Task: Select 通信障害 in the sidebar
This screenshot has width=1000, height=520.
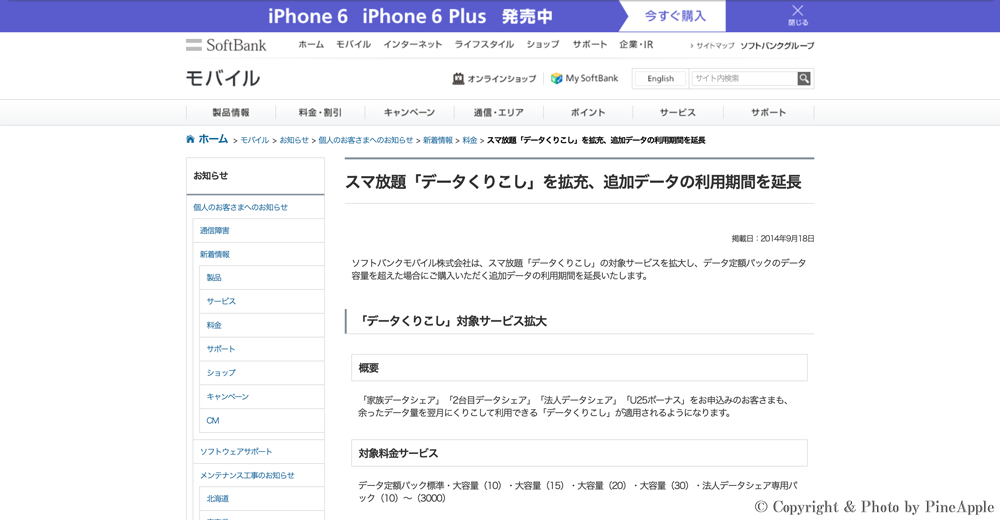Action: tap(214, 231)
